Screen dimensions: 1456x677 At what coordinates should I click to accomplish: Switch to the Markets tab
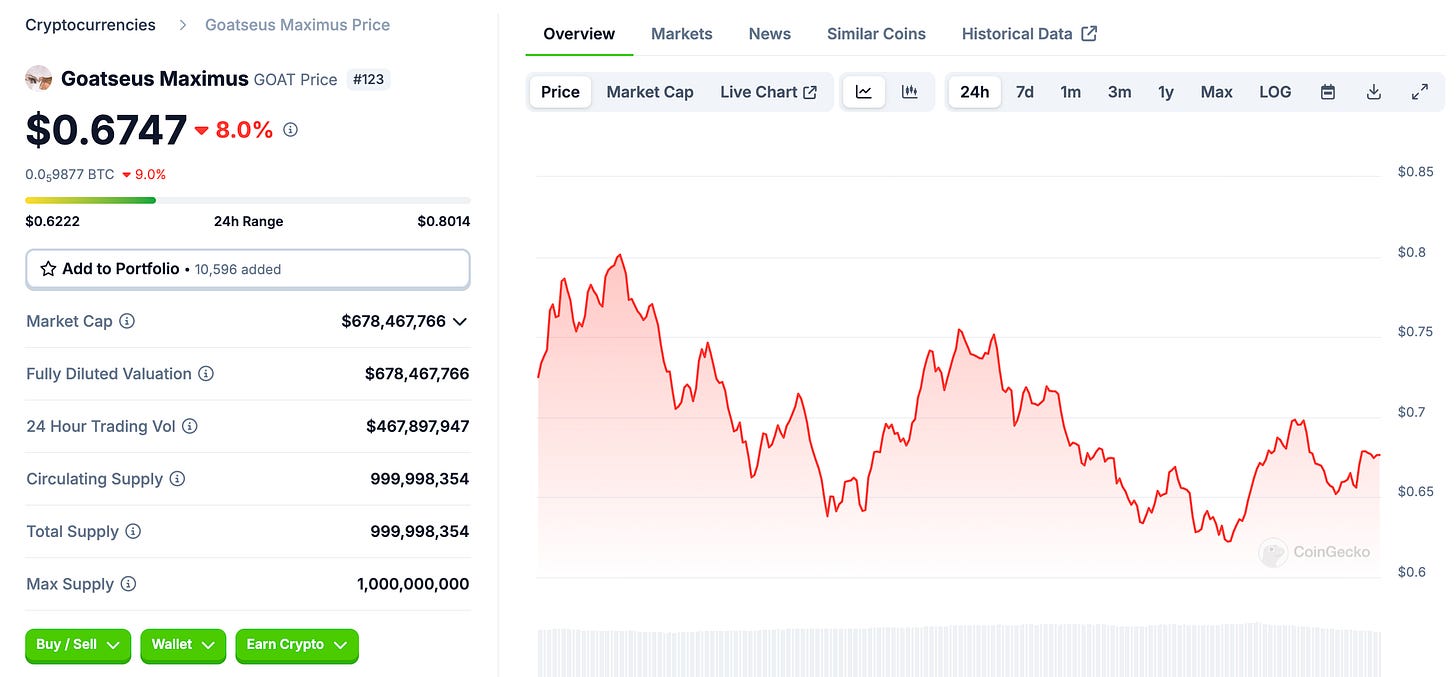click(682, 33)
